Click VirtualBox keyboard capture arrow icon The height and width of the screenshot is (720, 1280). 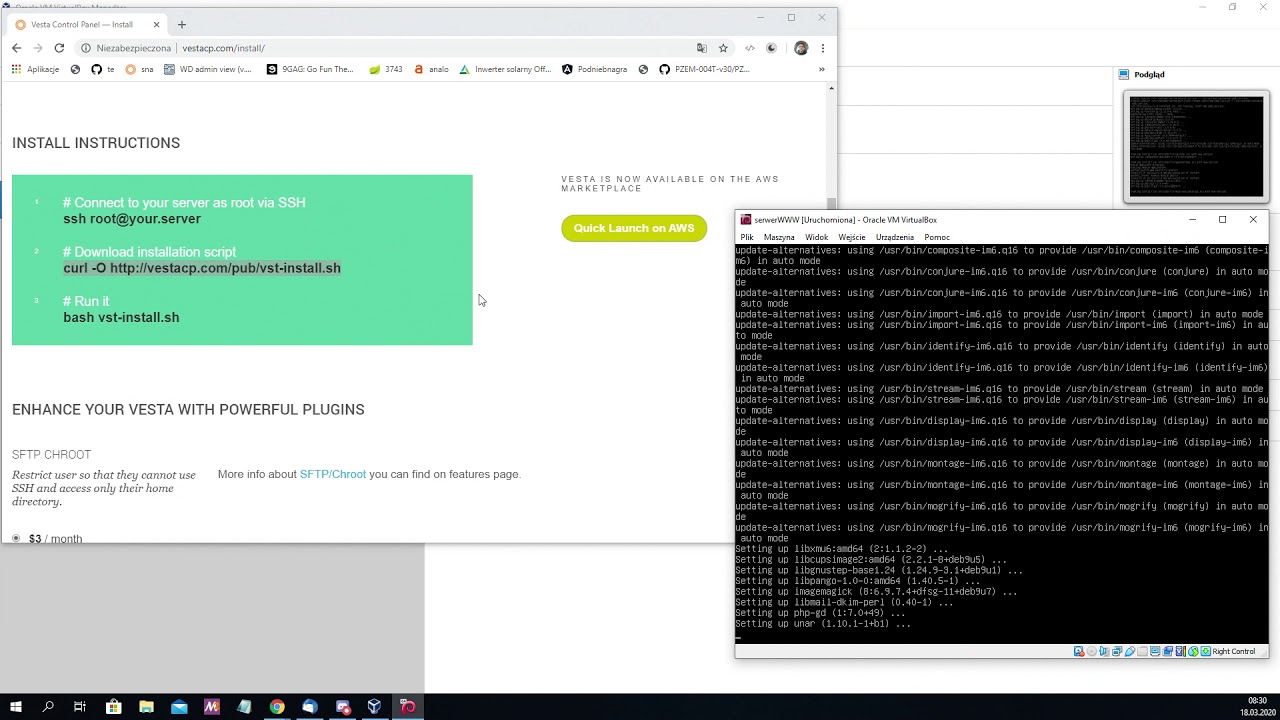1205,651
